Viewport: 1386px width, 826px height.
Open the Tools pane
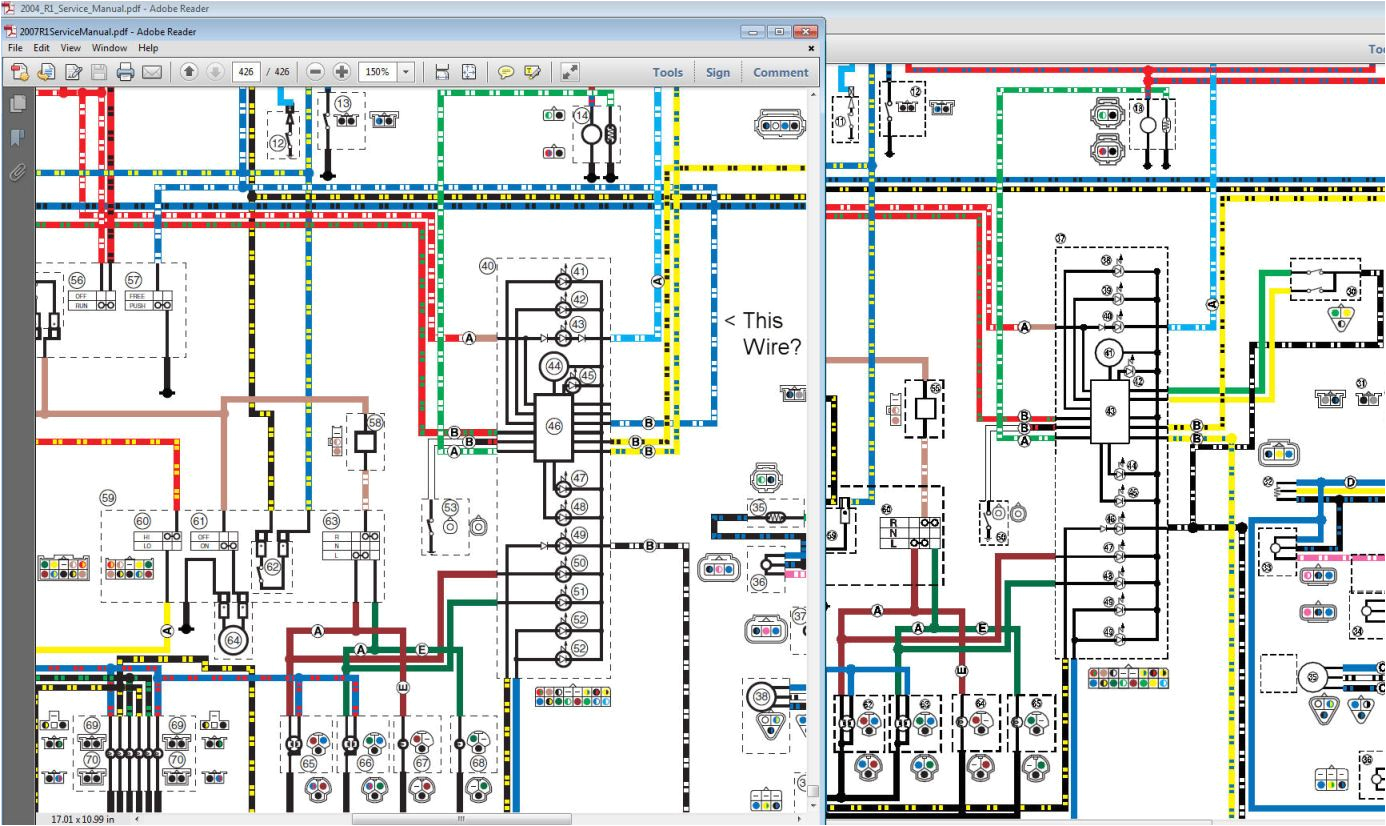pyautogui.click(x=667, y=71)
